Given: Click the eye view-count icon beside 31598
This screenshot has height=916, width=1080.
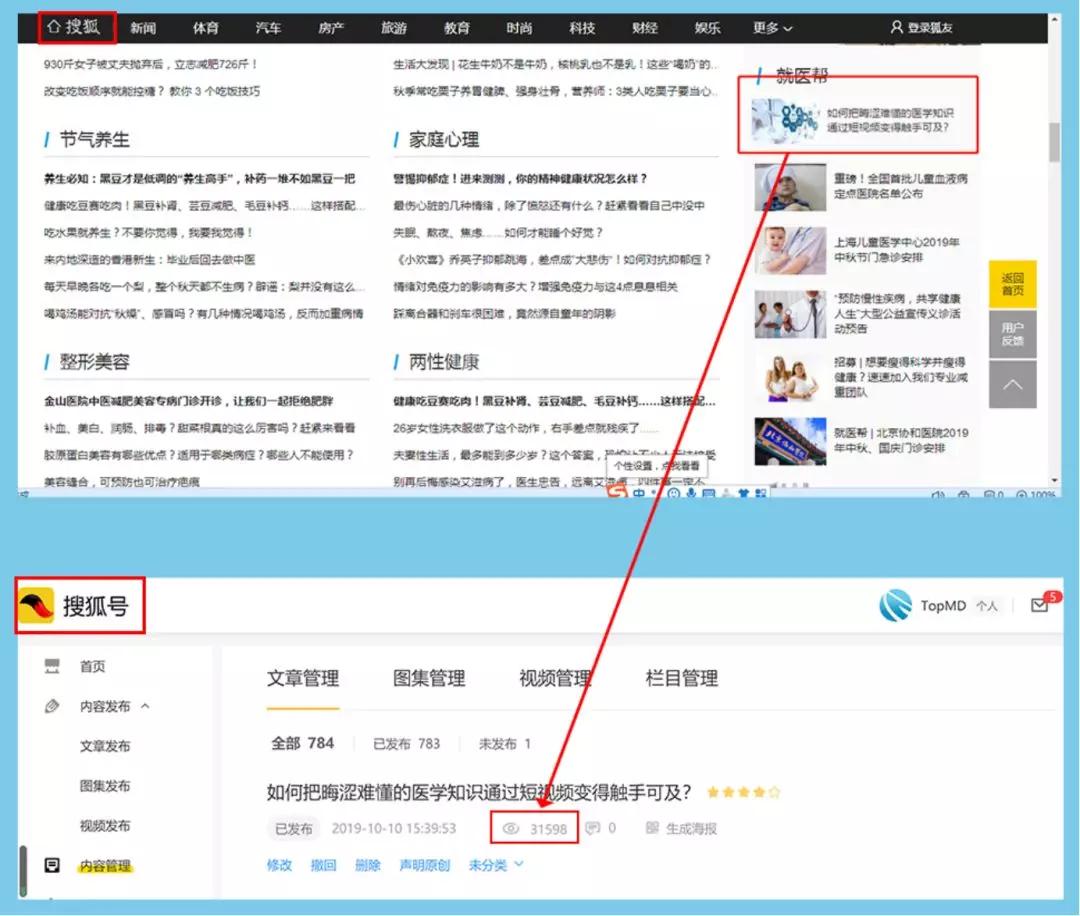Looking at the screenshot, I should (x=511, y=829).
